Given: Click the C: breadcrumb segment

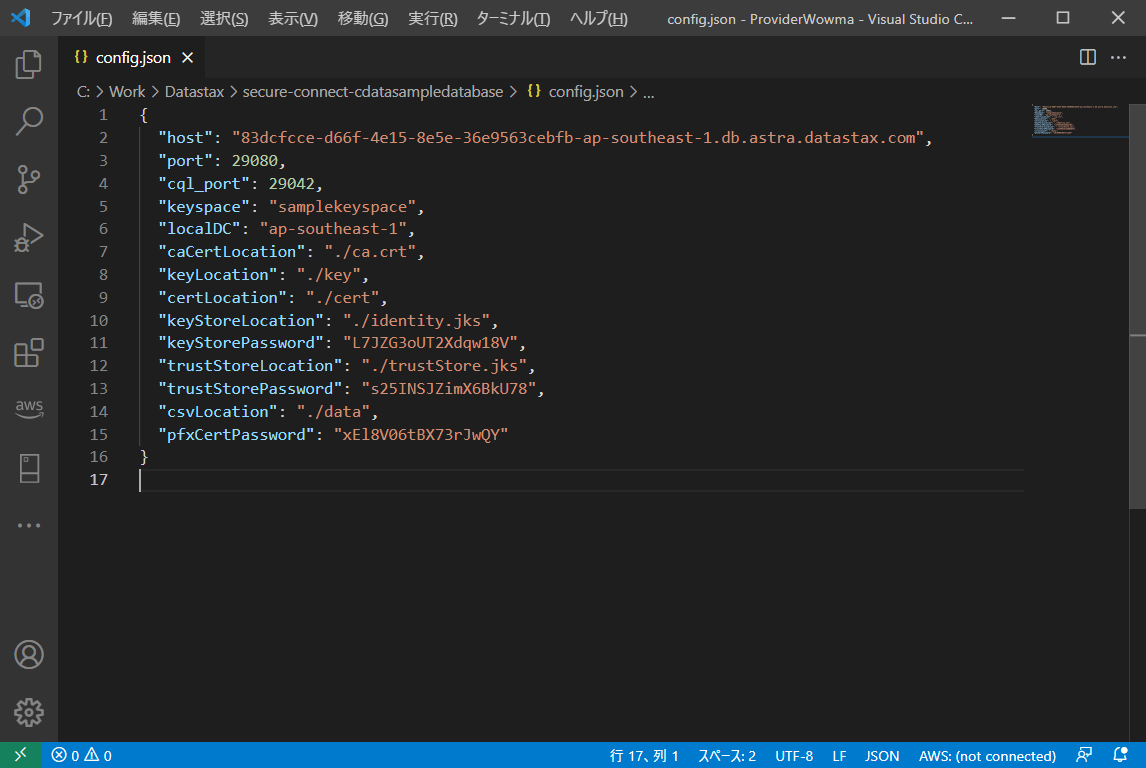Looking at the screenshot, I should coord(83,91).
